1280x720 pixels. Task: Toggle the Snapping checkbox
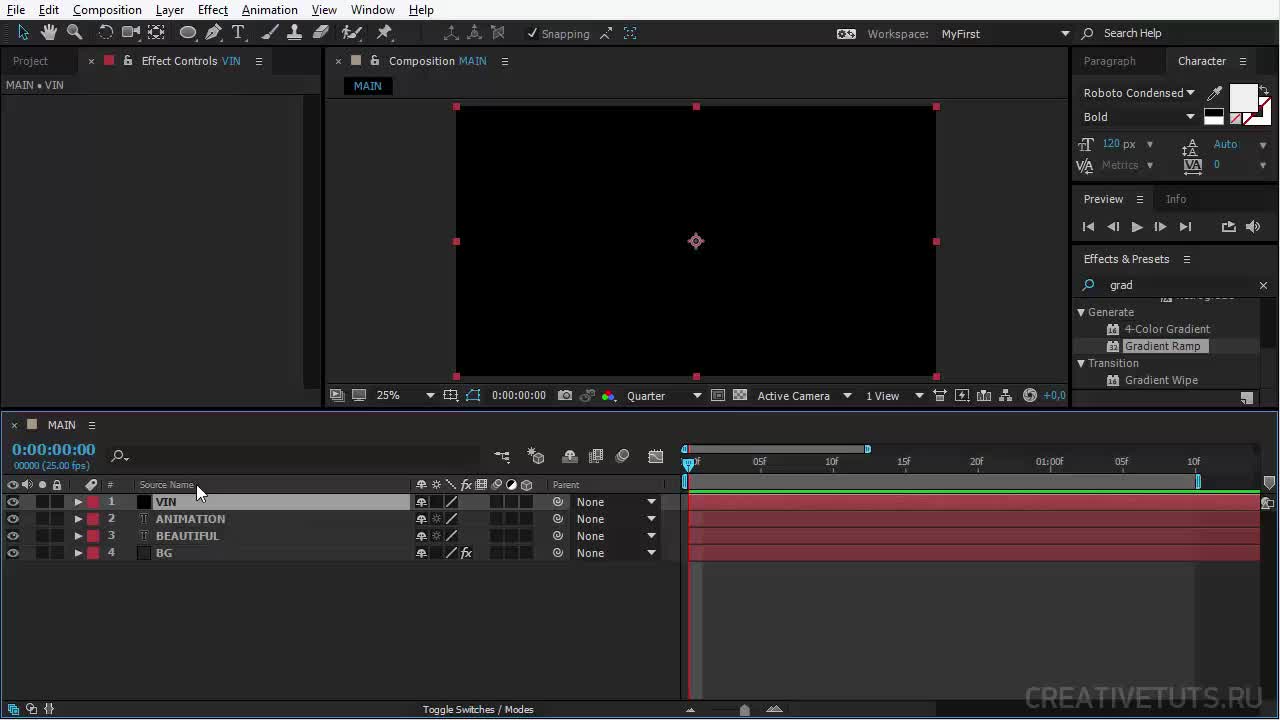tap(532, 33)
